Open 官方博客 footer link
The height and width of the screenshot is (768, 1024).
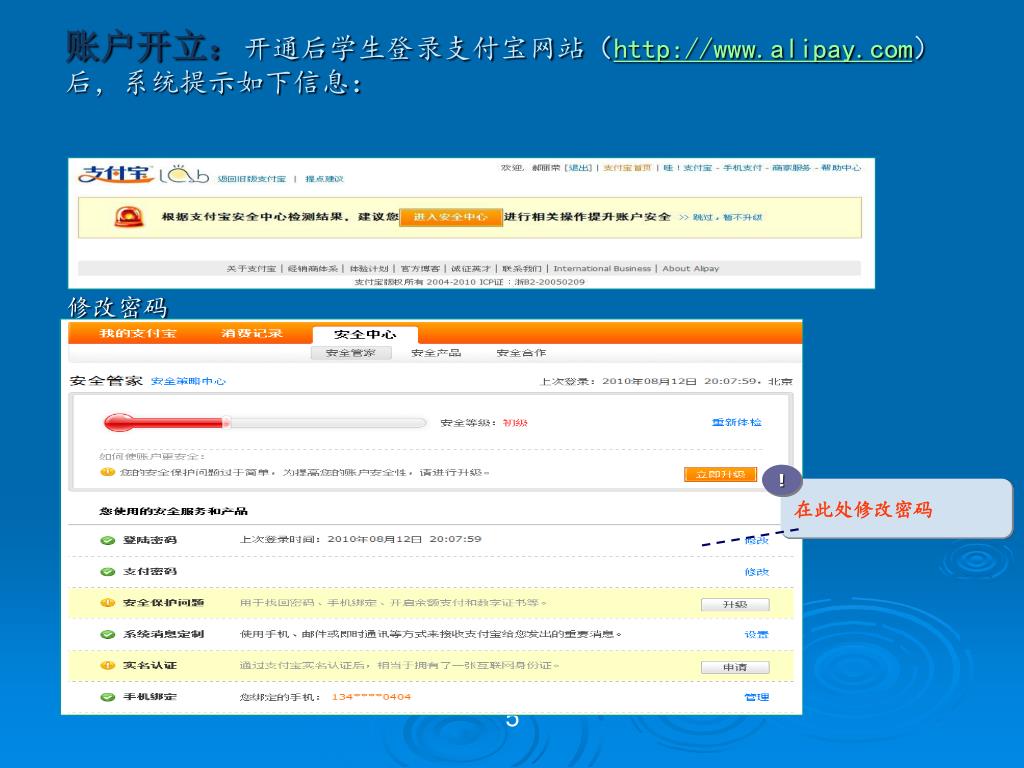(420, 268)
